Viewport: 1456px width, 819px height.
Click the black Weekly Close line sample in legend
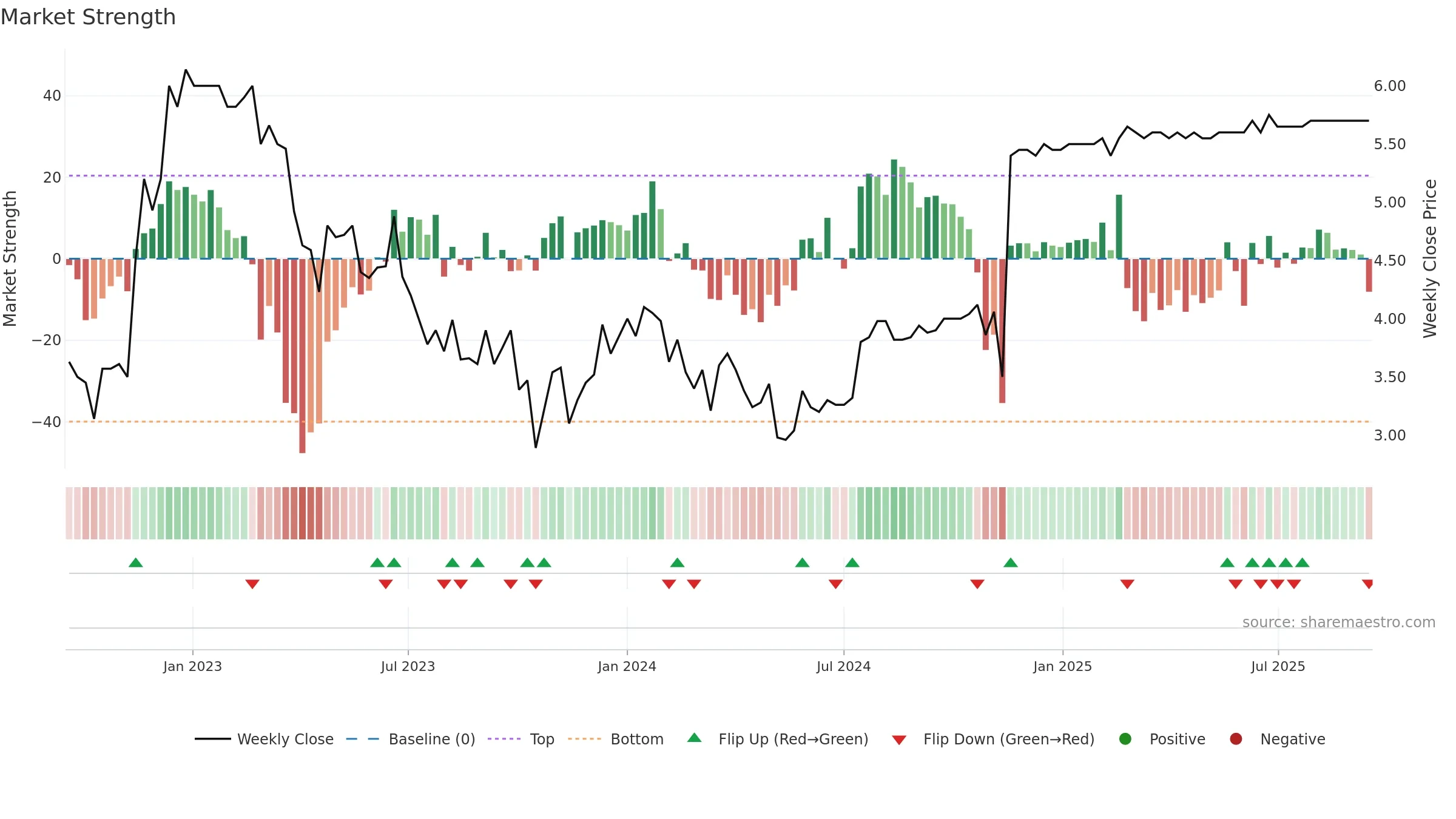click(x=213, y=739)
